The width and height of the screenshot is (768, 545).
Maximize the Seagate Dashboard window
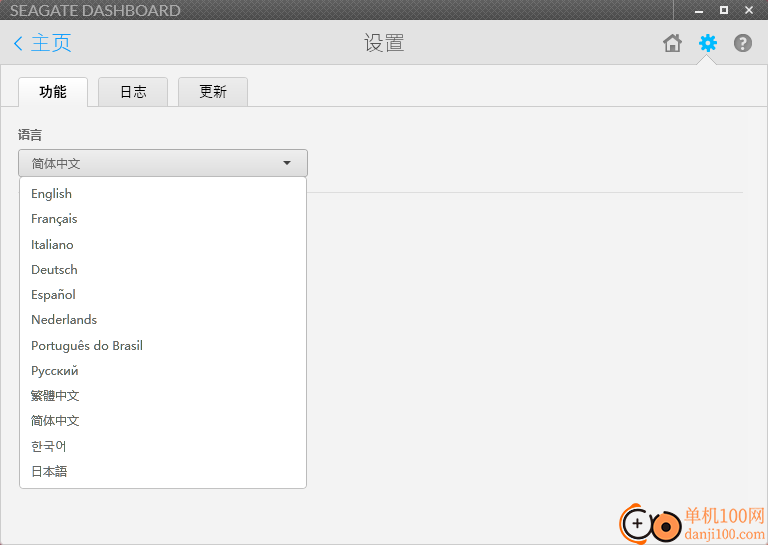pos(723,10)
